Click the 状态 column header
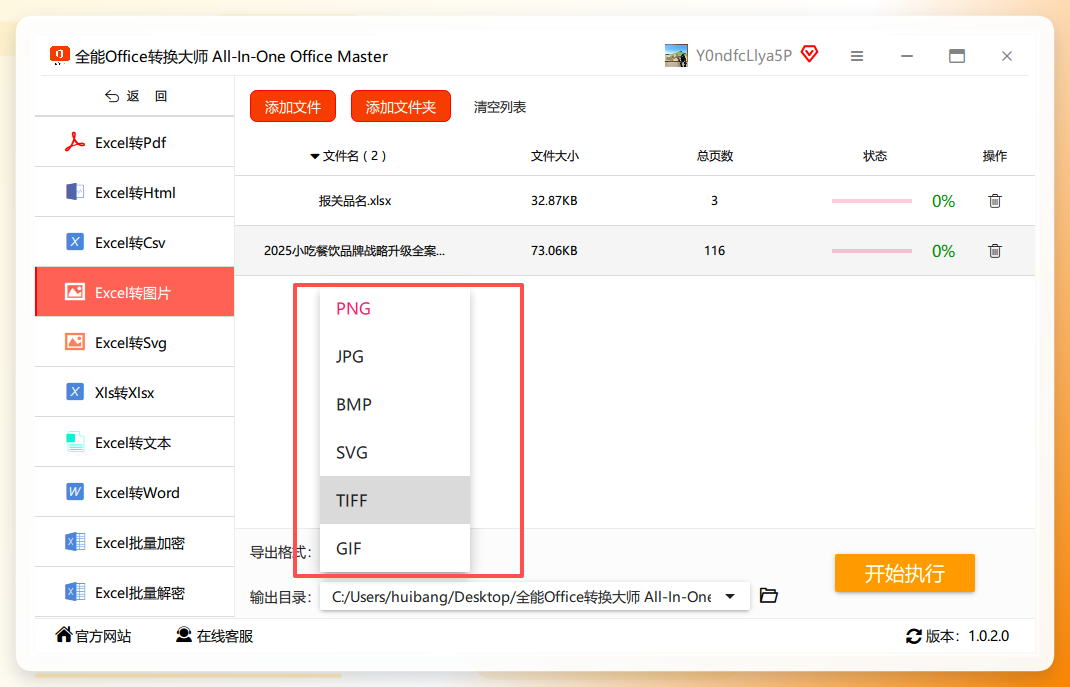The width and height of the screenshot is (1070, 687). 875,156
